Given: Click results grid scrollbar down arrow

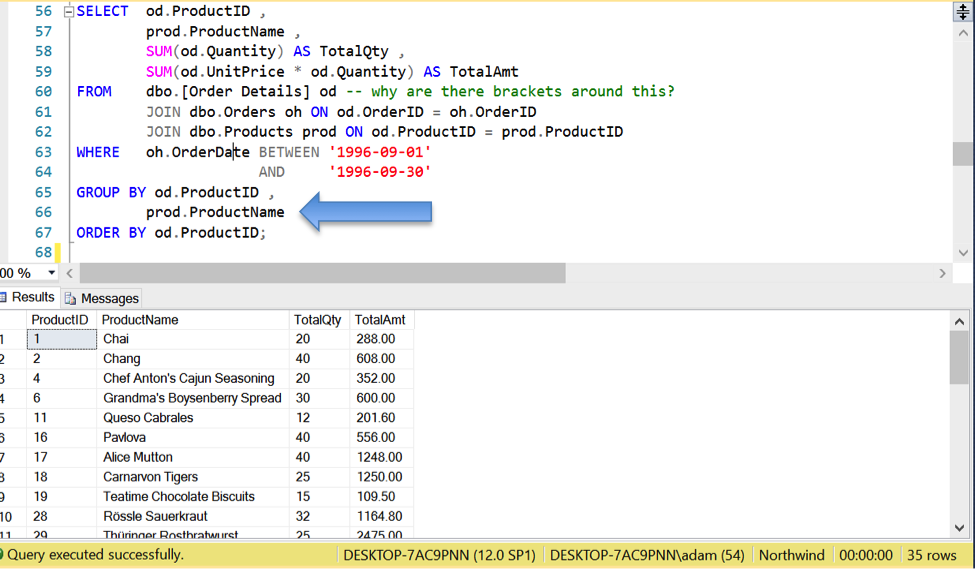Looking at the screenshot, I should point(959,528).
